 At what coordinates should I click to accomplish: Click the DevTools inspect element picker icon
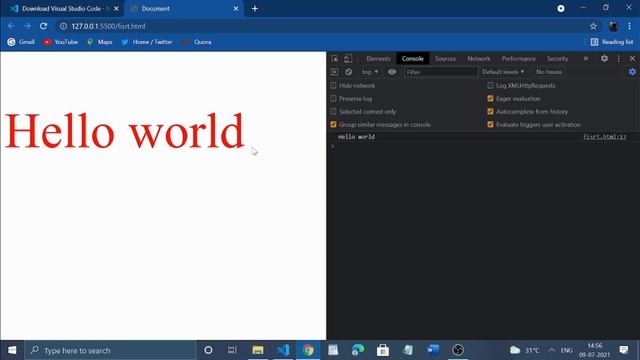click(335, 59)
